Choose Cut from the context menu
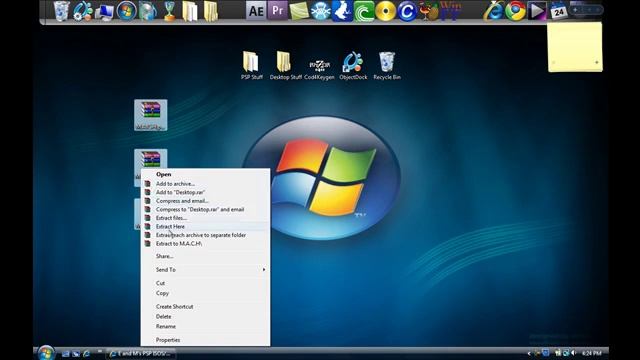640x360 pixels. coord(205,283)
